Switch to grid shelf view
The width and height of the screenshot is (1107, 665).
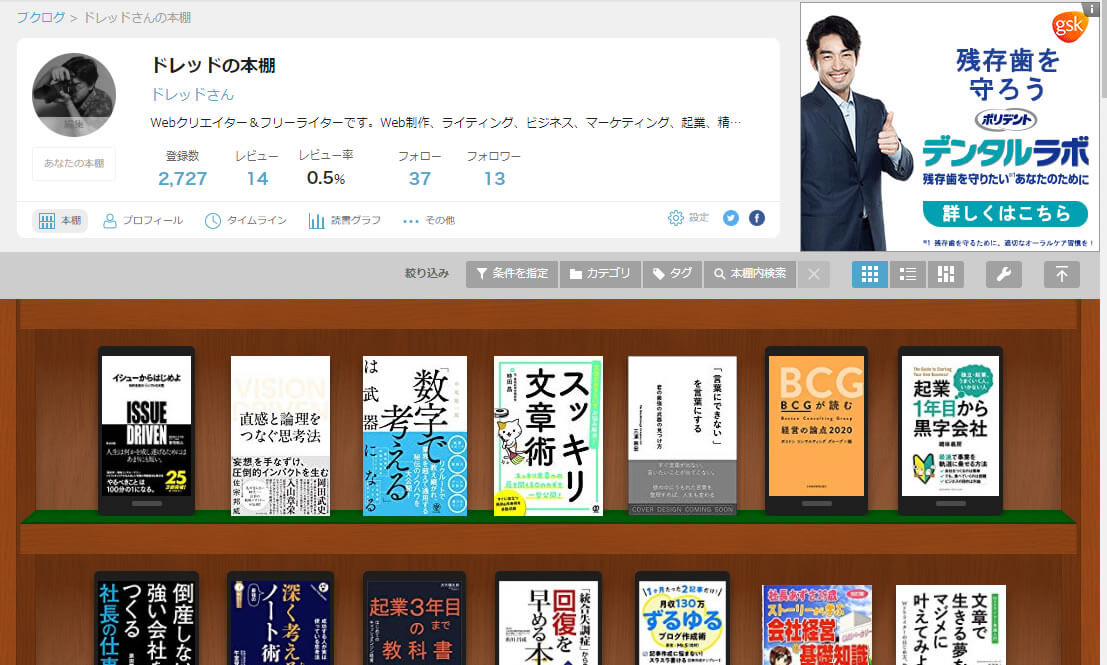point(869,274)
